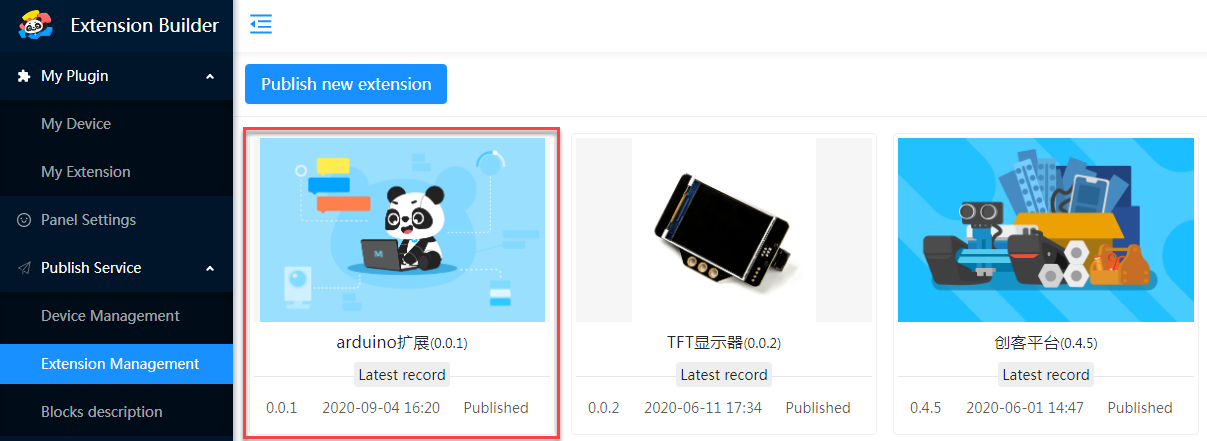
Task: Collapse the My Plugin menu chevron
Action: pyautogui.click(x=210, y=76)
